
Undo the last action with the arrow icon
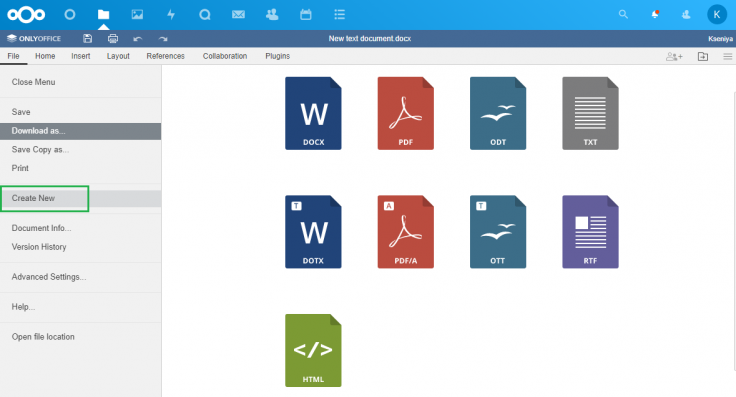(x=138, y=39)
